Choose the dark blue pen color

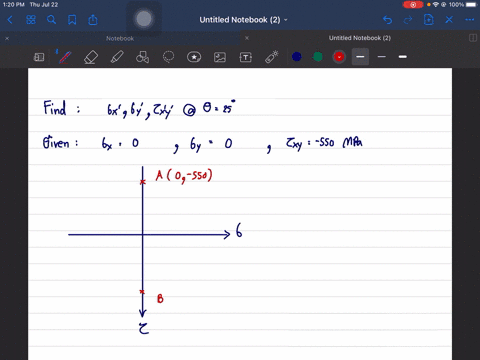point(297,57)
